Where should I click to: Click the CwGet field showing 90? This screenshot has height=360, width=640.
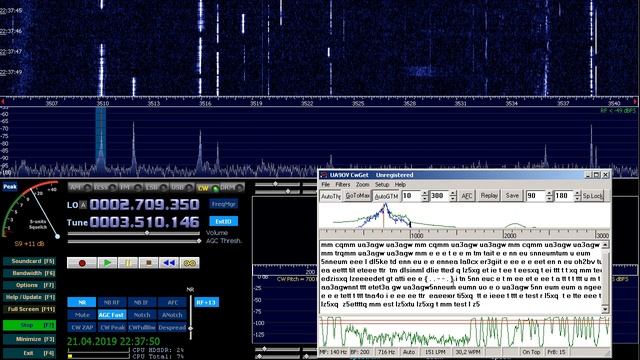[536, 196]
